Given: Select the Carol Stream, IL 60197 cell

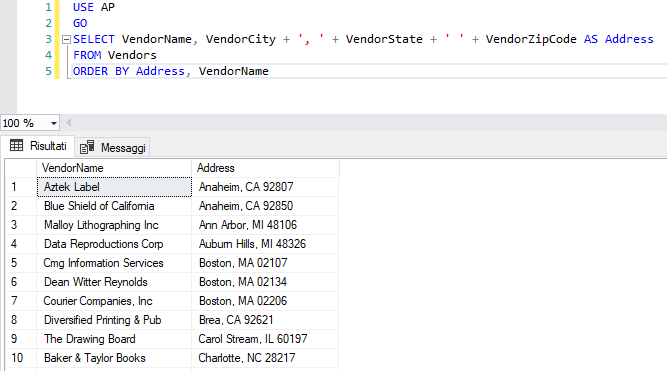Looking at the screenshot, I should point(265,339).
